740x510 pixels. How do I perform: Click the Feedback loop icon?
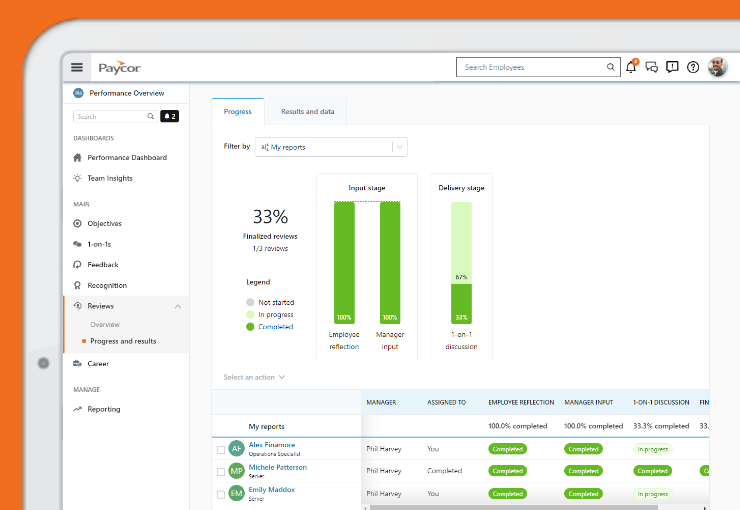click(77, 265)
